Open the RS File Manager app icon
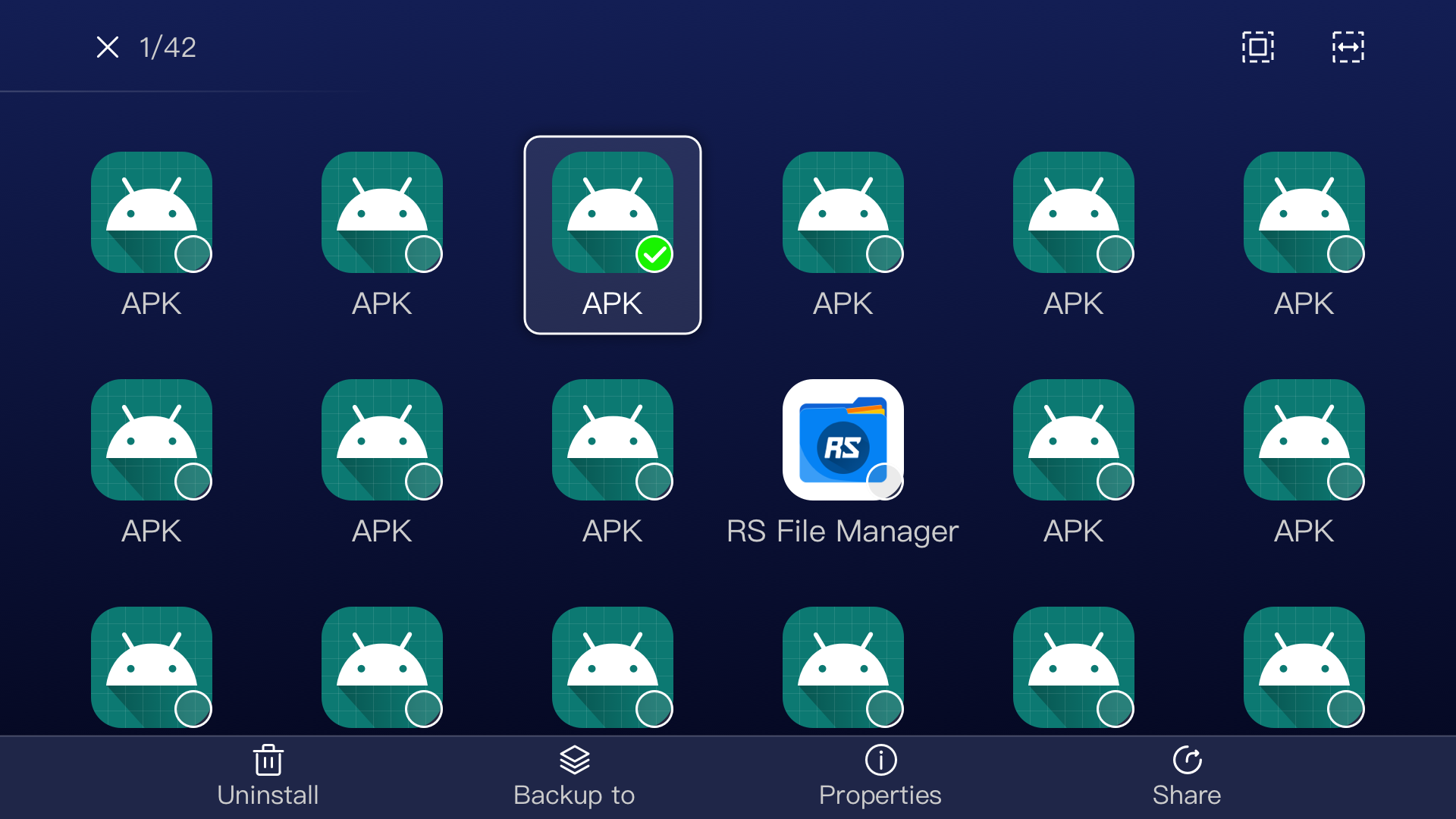The height and width of the screenshot is (819, 1456). coord(843,440)
